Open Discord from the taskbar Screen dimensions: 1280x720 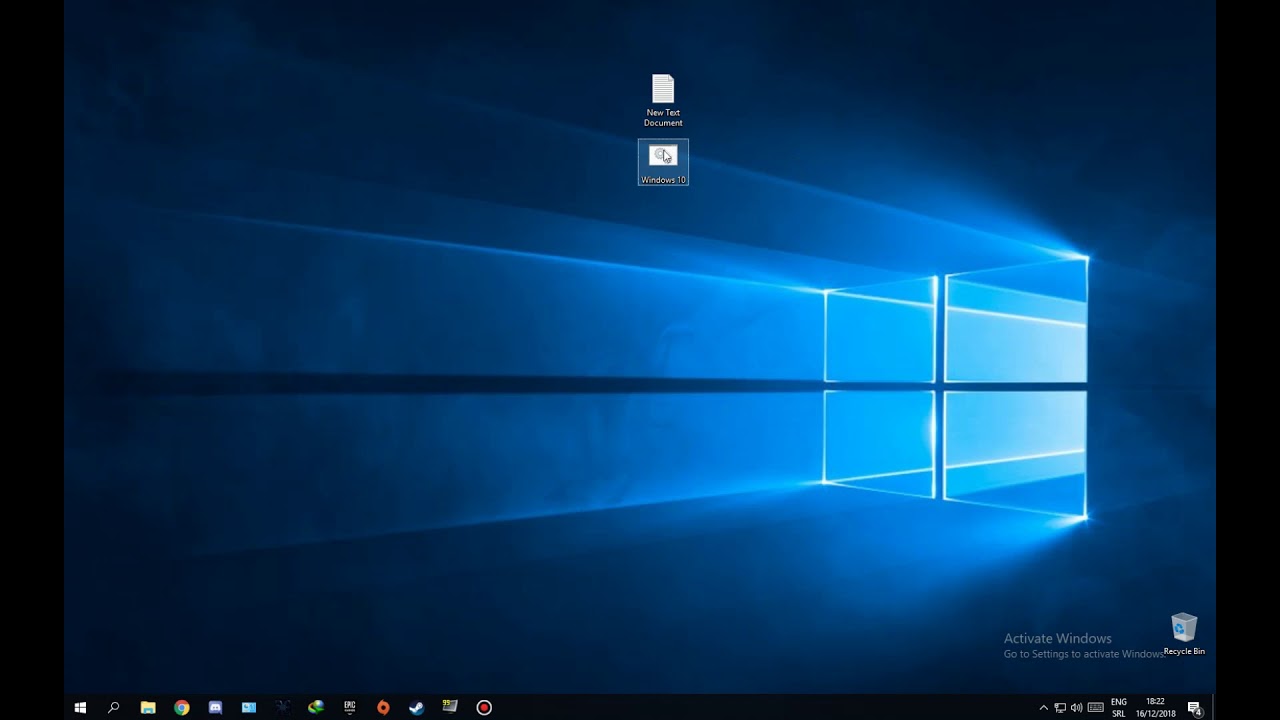(x=215, y=707)
